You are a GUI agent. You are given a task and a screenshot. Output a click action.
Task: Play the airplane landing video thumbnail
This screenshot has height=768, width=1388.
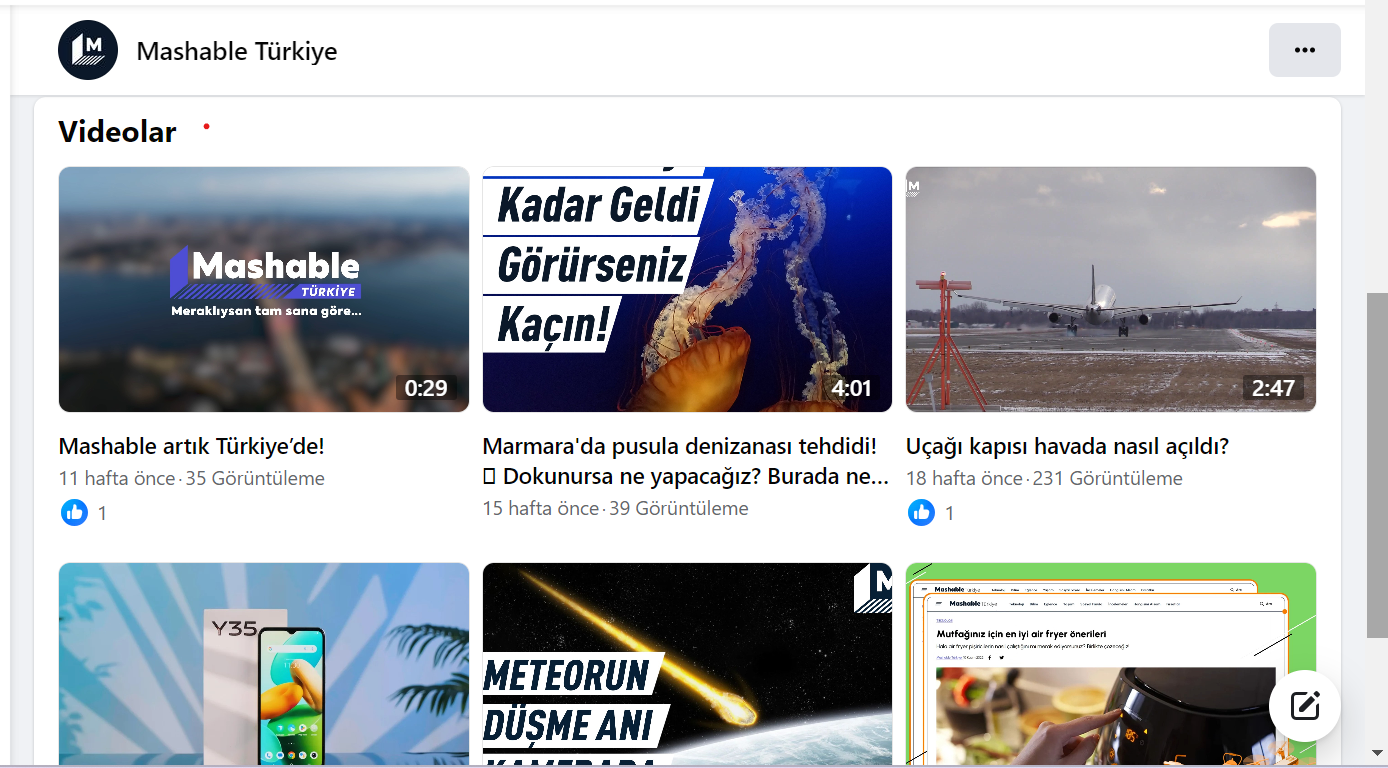tap(1111, 289)
